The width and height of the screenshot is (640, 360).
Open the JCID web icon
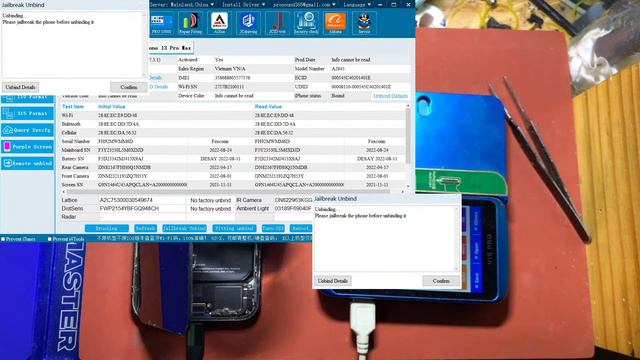click(x=277, y=23)
